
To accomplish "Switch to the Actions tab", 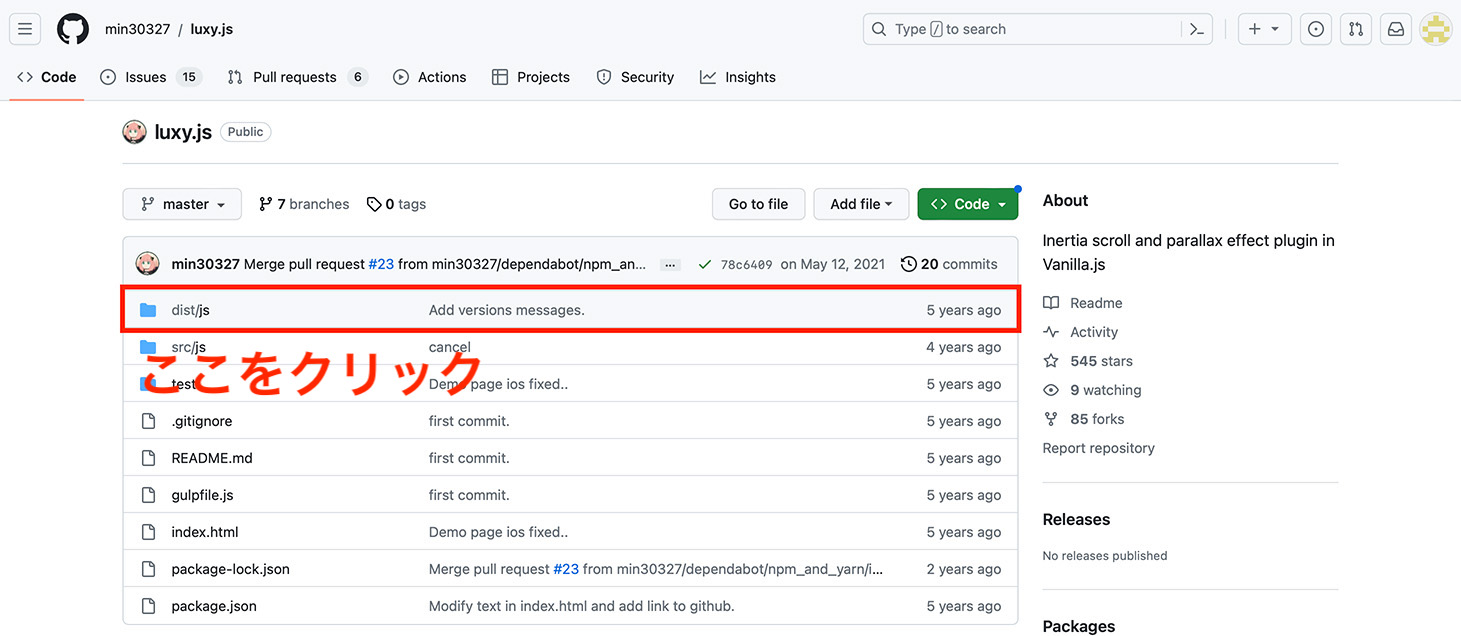I will (430, 77).
